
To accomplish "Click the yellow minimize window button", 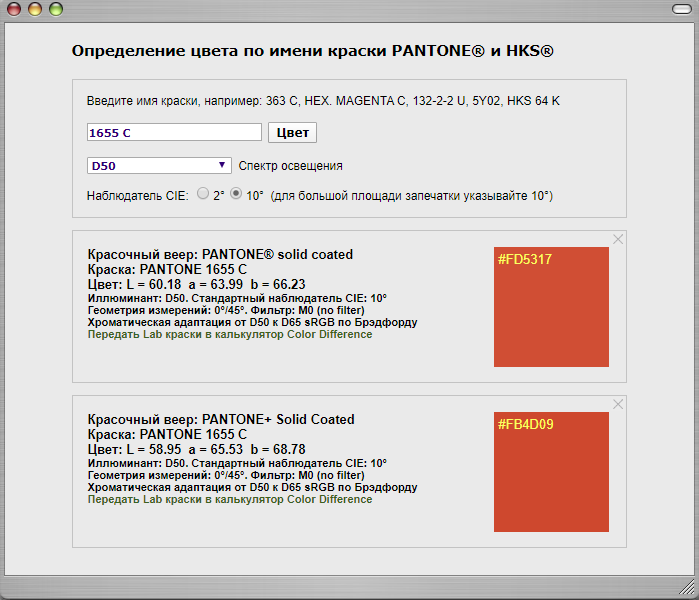I will [x=35, y=9].
